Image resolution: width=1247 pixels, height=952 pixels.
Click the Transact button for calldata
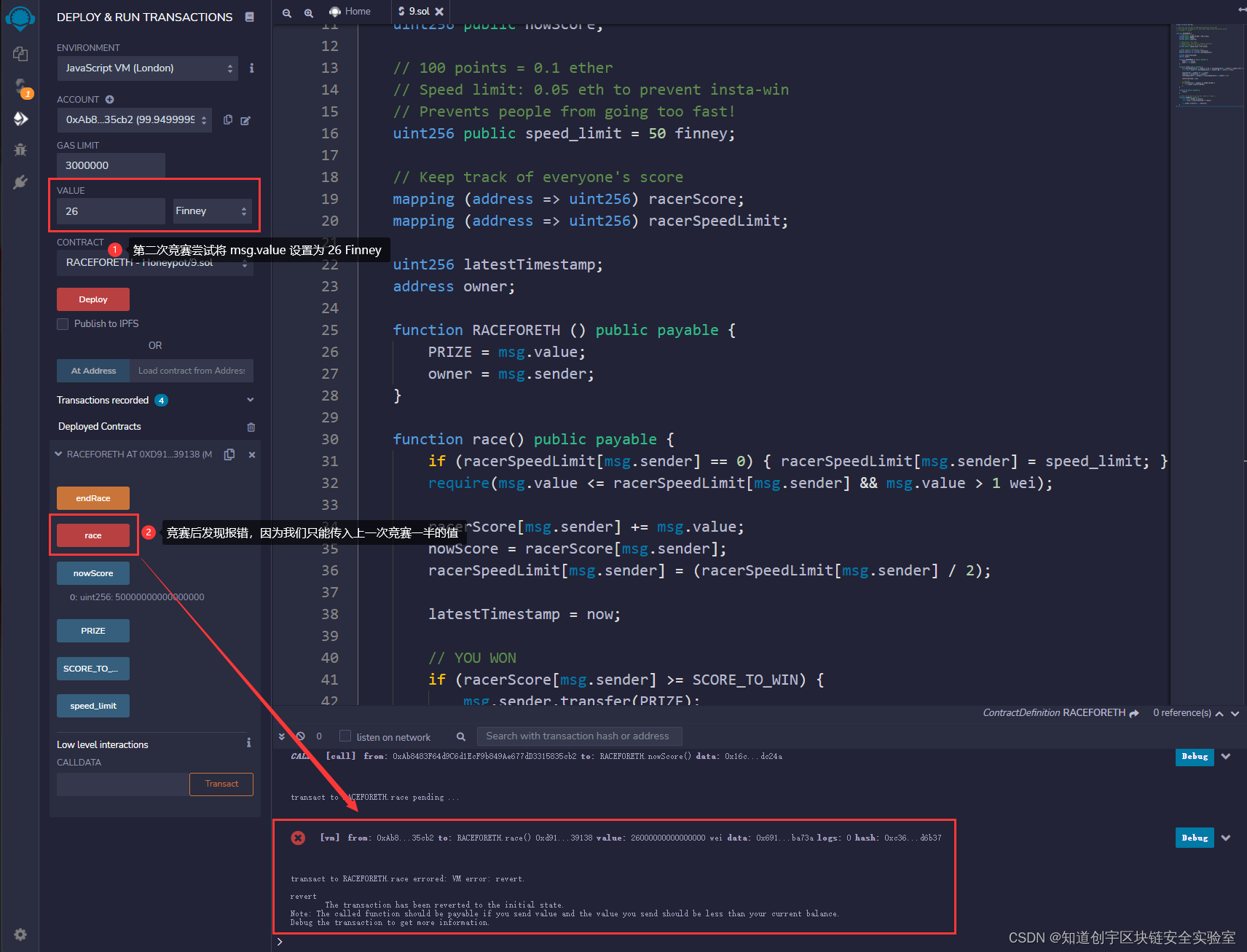(221, 784)
